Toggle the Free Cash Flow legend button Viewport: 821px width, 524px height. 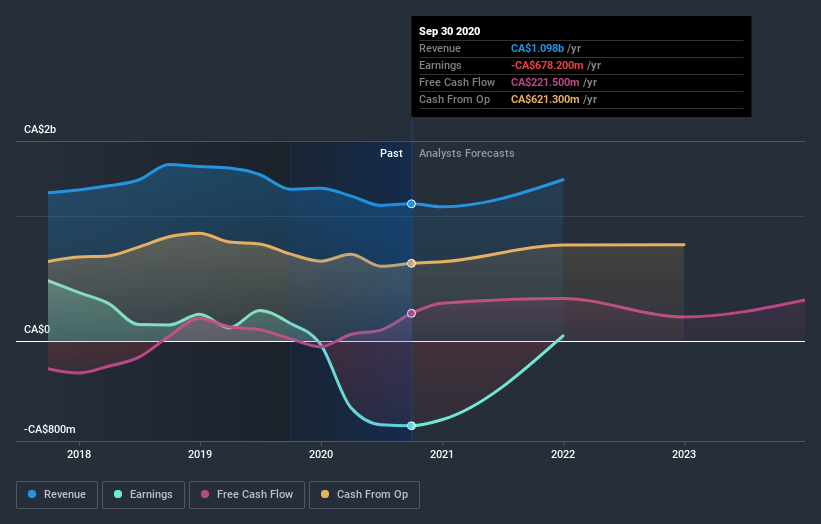(x=247, y=495)
